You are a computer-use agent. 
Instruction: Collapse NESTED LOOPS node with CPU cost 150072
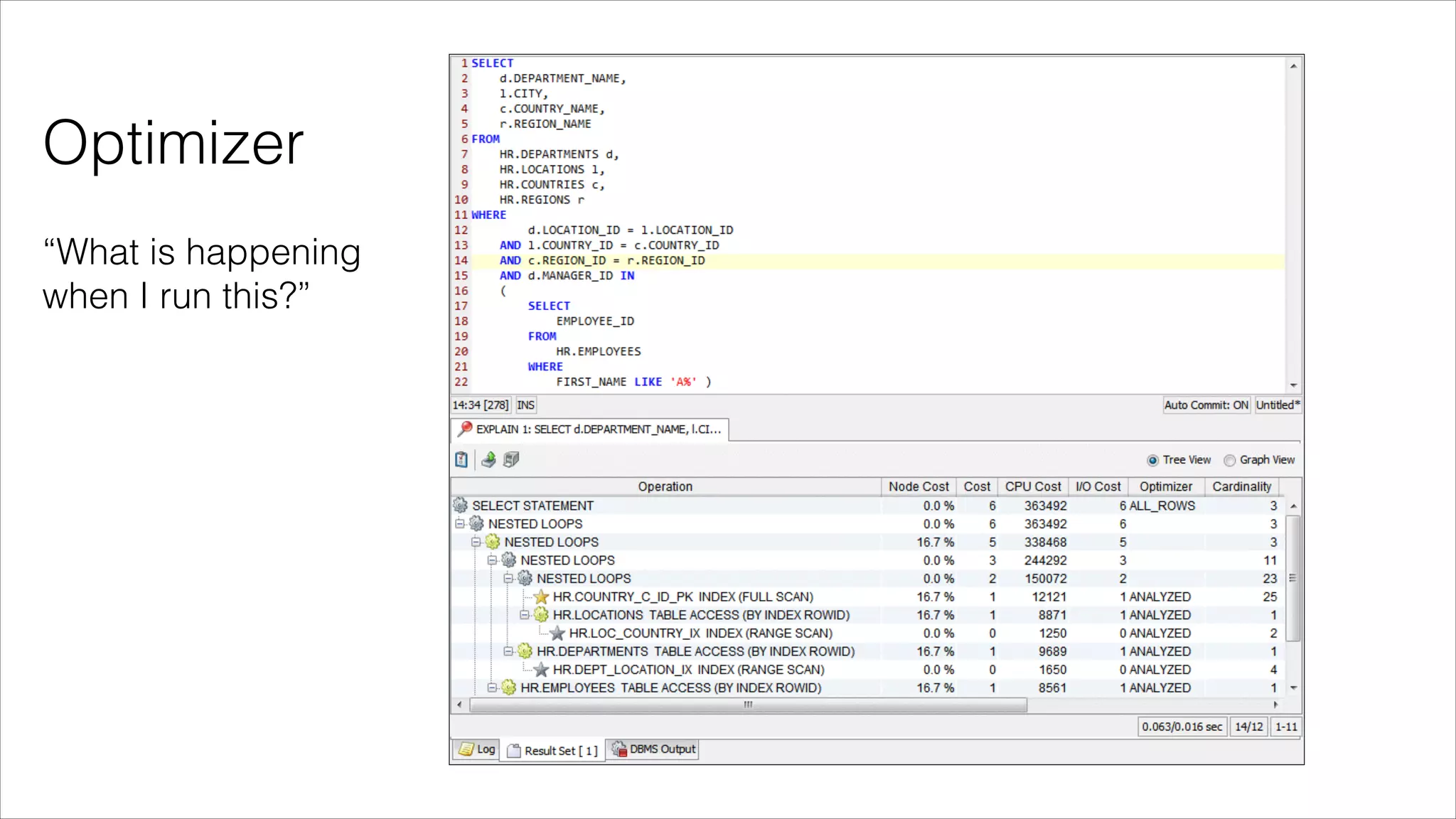(x=508, y=578)
